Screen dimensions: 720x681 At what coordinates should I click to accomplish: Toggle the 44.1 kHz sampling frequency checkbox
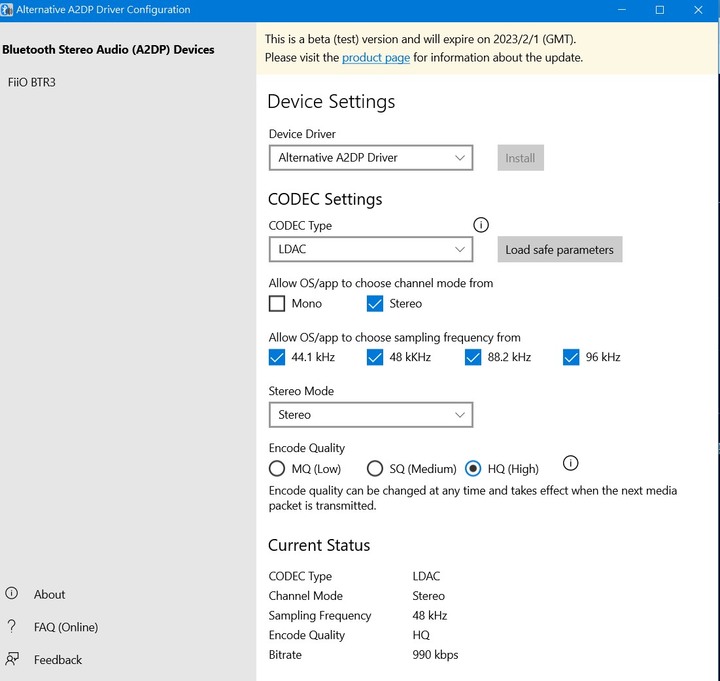pos(277,357)
